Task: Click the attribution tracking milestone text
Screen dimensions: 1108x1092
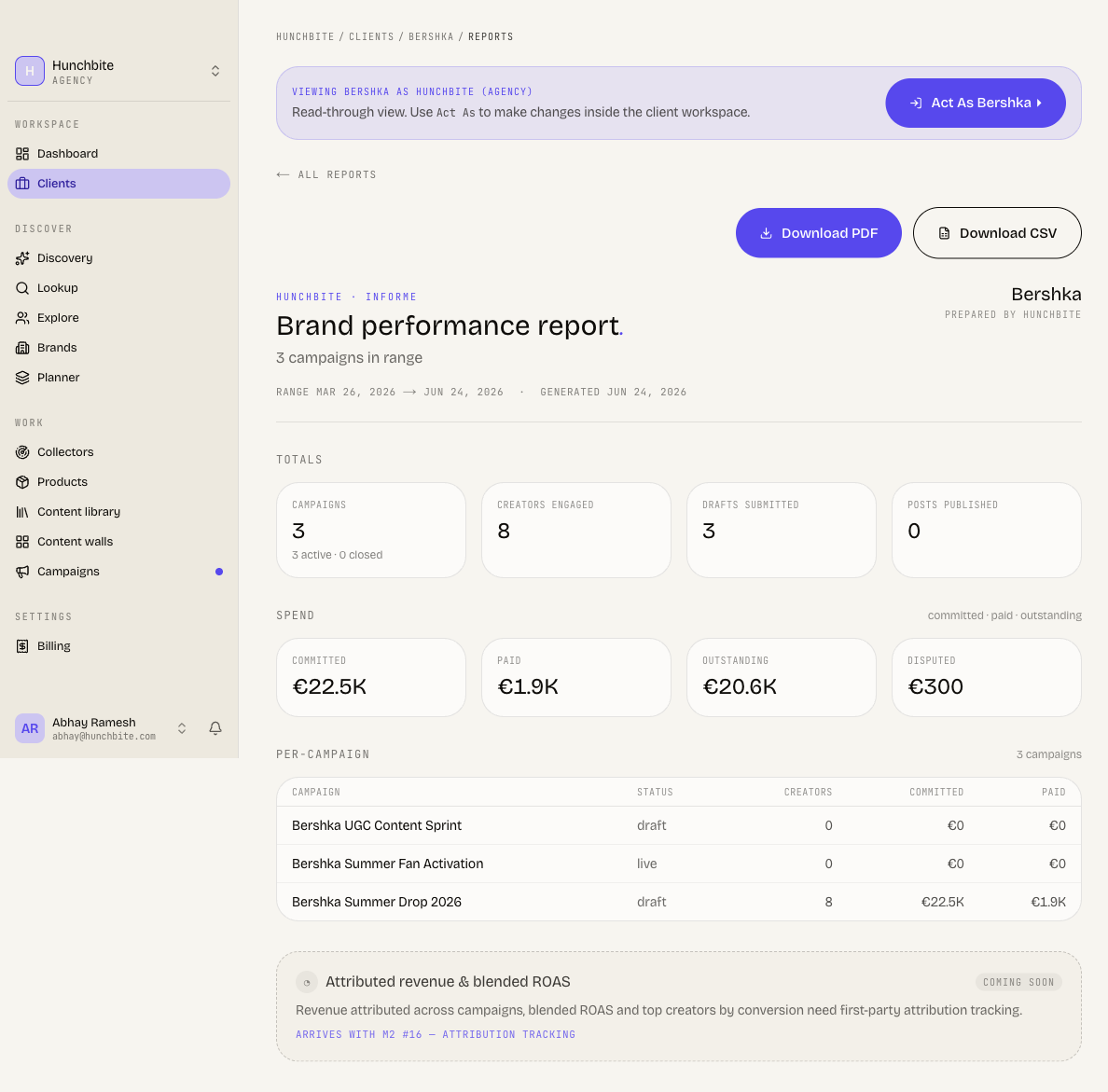Action: coord(436,1034)
